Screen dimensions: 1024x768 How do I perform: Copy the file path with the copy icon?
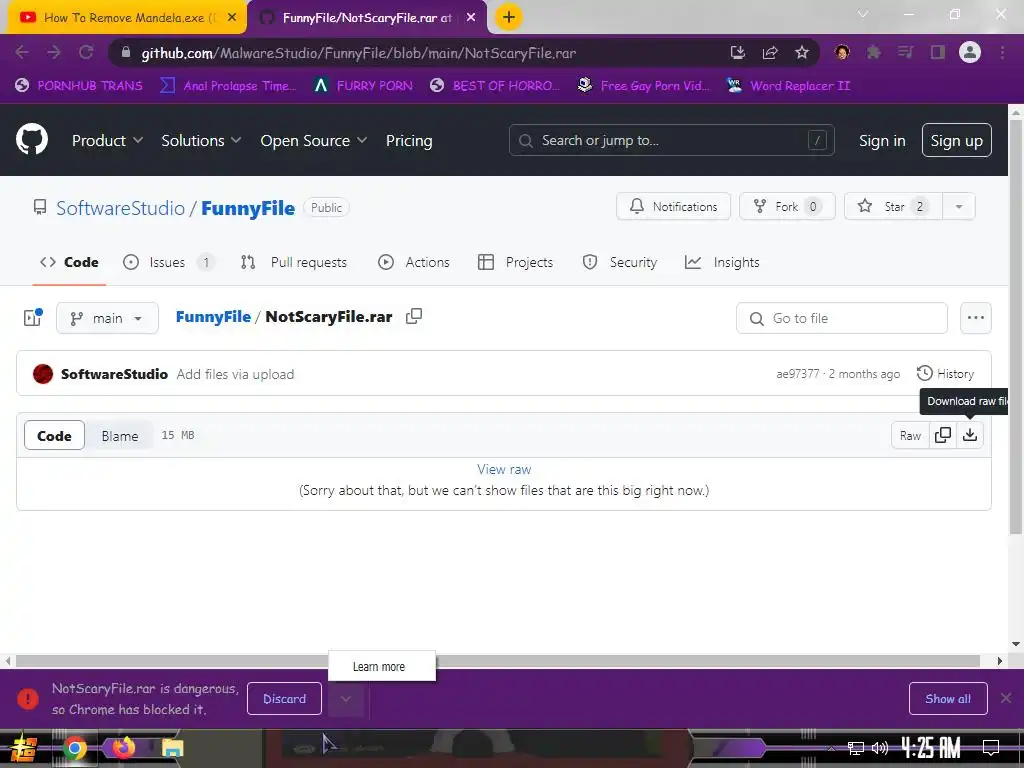pyautogui.click(x=414, y=316)
